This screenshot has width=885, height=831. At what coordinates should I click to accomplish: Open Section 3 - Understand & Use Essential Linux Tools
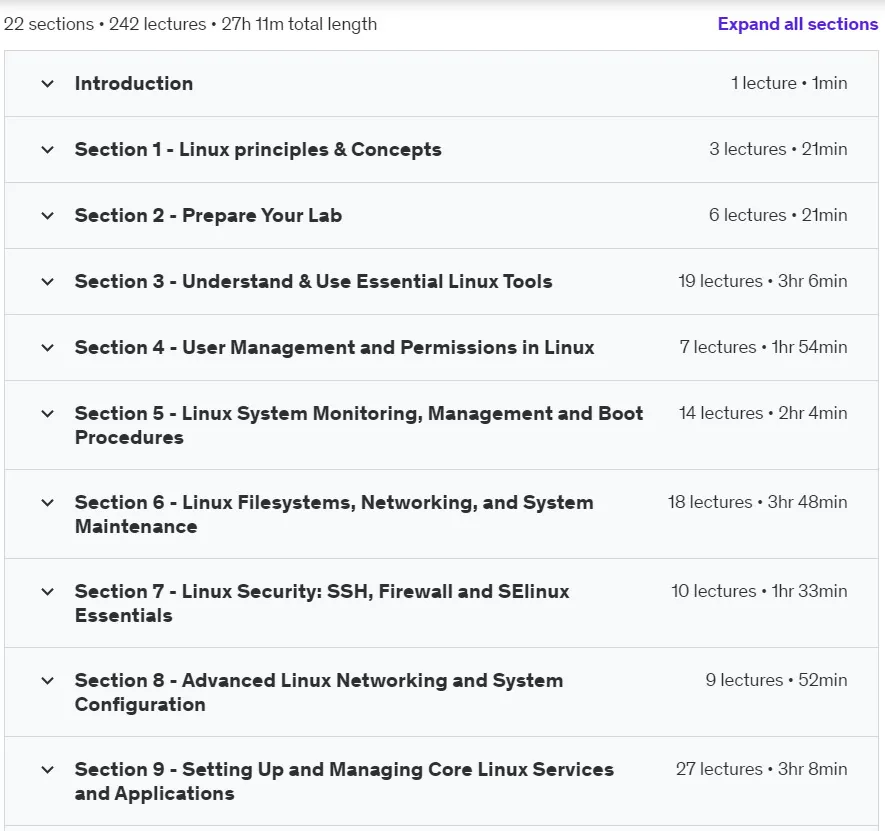pos(313,282)
